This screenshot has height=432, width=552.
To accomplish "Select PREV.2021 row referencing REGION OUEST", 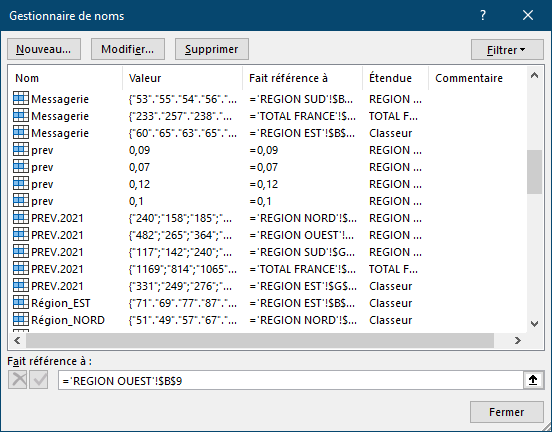I will (268, 235).
